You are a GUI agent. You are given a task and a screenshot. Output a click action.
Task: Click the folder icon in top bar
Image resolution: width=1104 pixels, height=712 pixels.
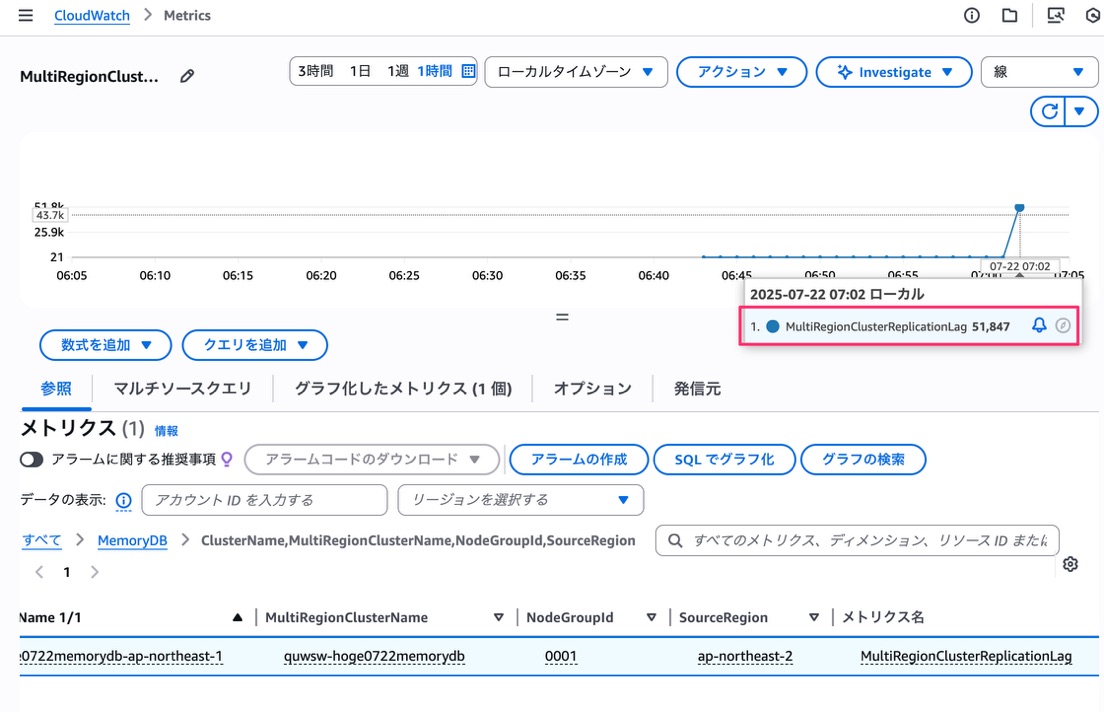tap(1010, 15)
